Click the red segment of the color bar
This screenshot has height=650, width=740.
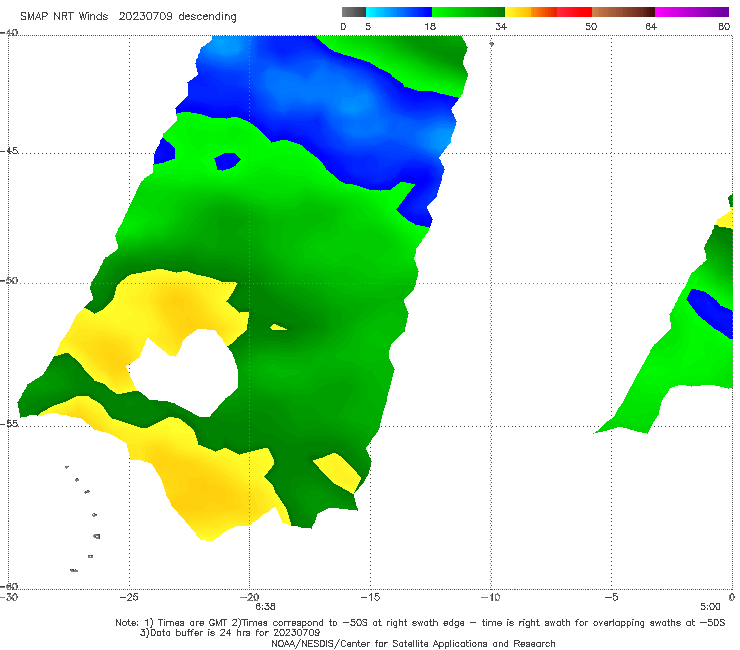point(574,12)
